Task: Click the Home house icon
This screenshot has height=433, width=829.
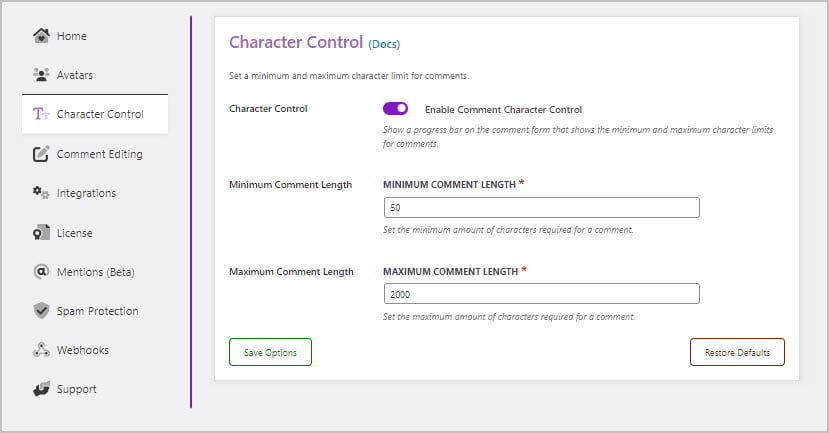Action: pos(41,35)
